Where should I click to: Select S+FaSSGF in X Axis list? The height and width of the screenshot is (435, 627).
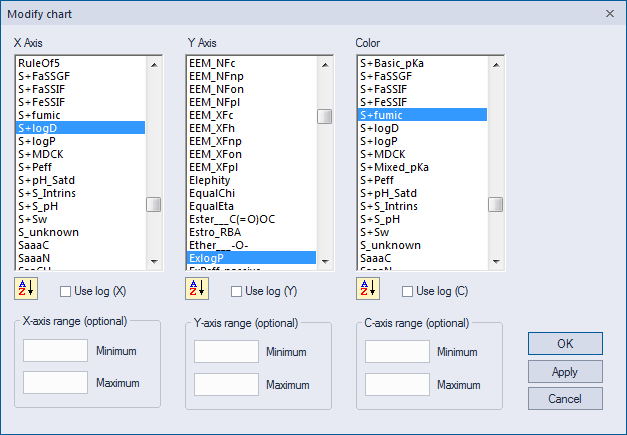pyautogui.click(x=80, y=76)
